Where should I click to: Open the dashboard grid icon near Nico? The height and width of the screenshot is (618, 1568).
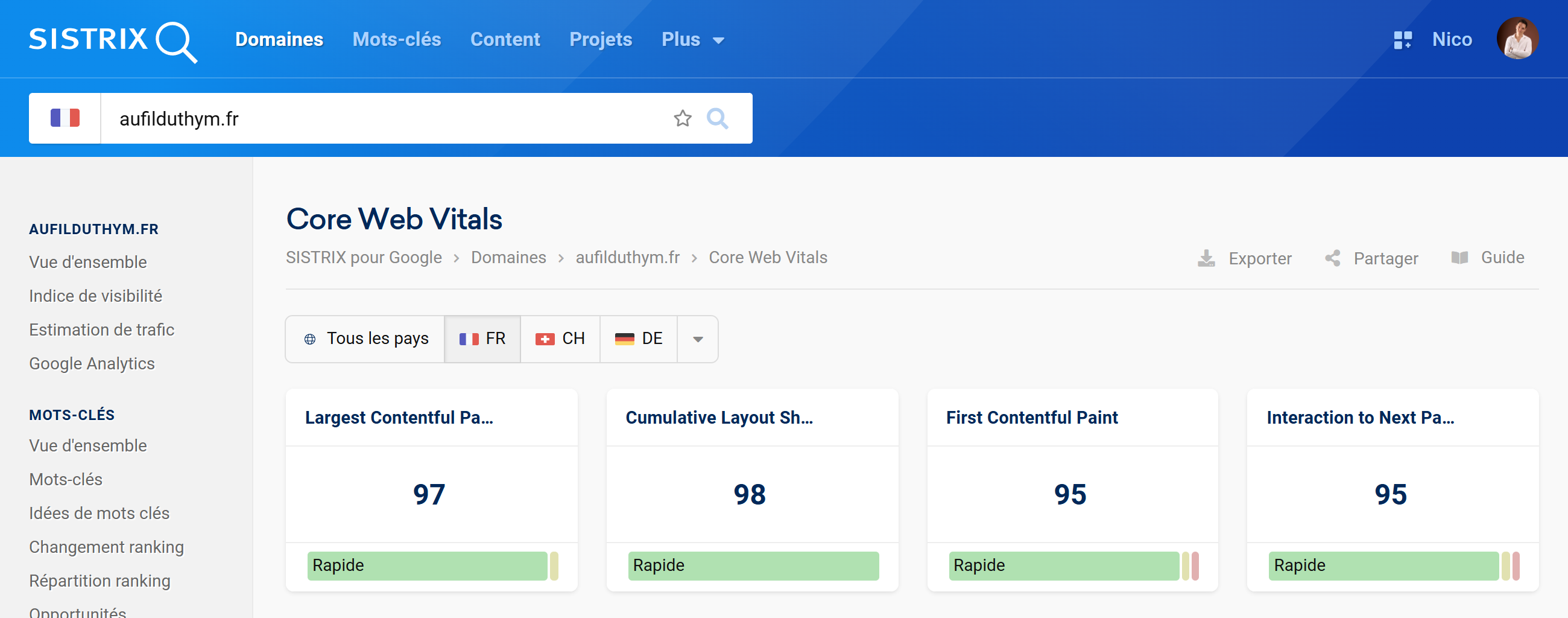pyautogui.click(x=1402, y=40)
